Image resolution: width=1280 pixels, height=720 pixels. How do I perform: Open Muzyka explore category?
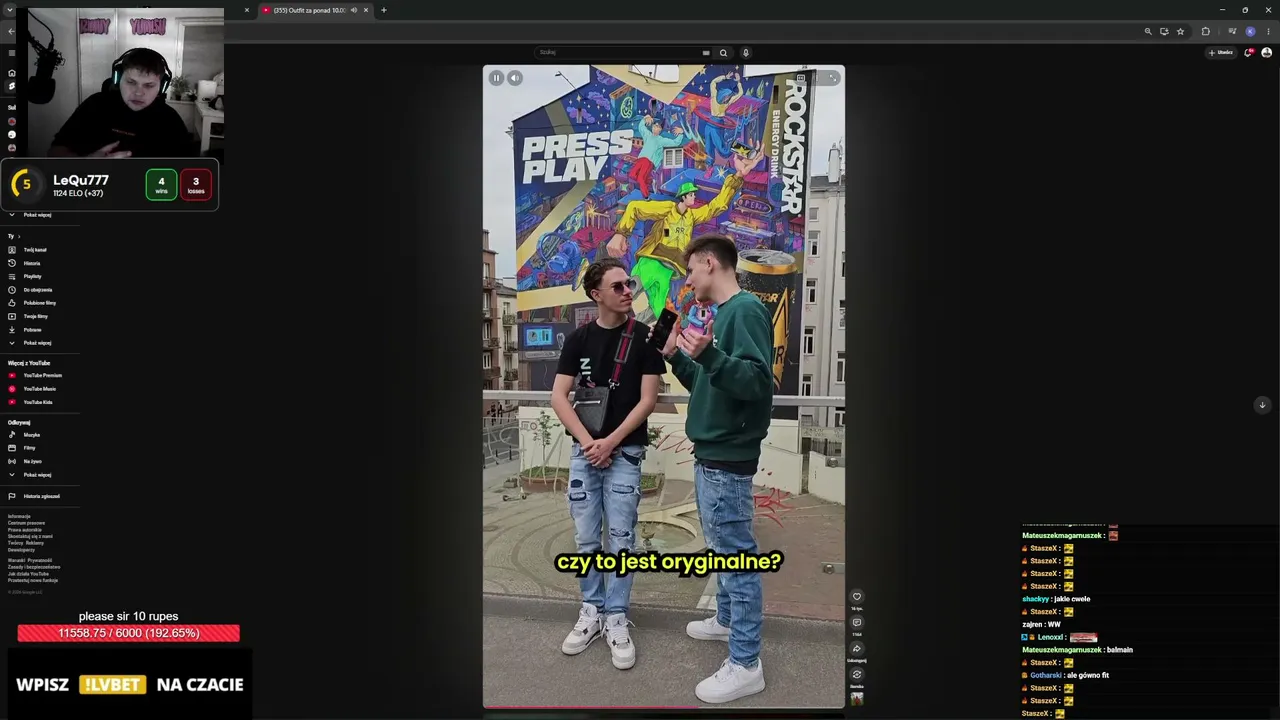[x=32, y=435]
